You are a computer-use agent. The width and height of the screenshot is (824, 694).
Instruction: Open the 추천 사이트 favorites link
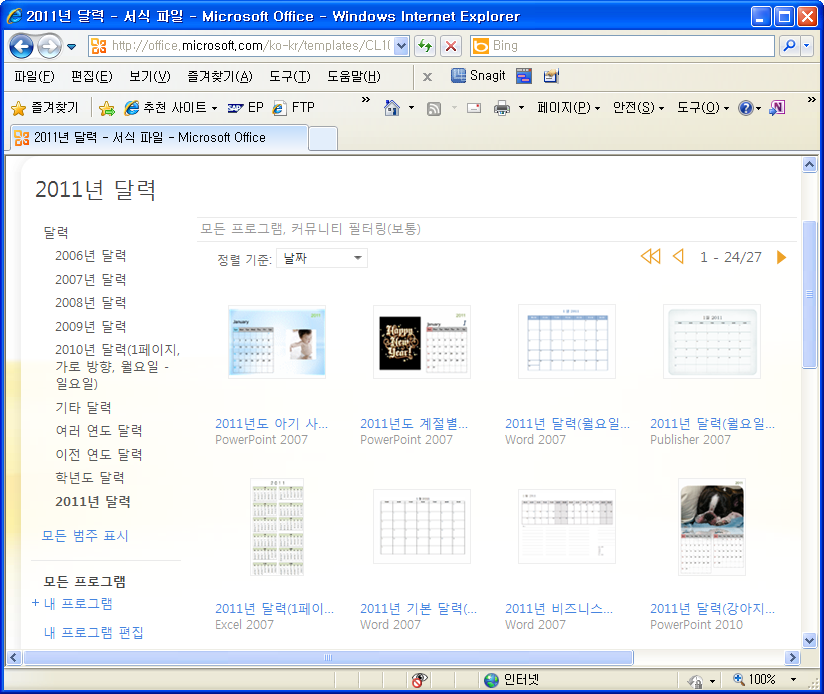click(x=170, y=108)
